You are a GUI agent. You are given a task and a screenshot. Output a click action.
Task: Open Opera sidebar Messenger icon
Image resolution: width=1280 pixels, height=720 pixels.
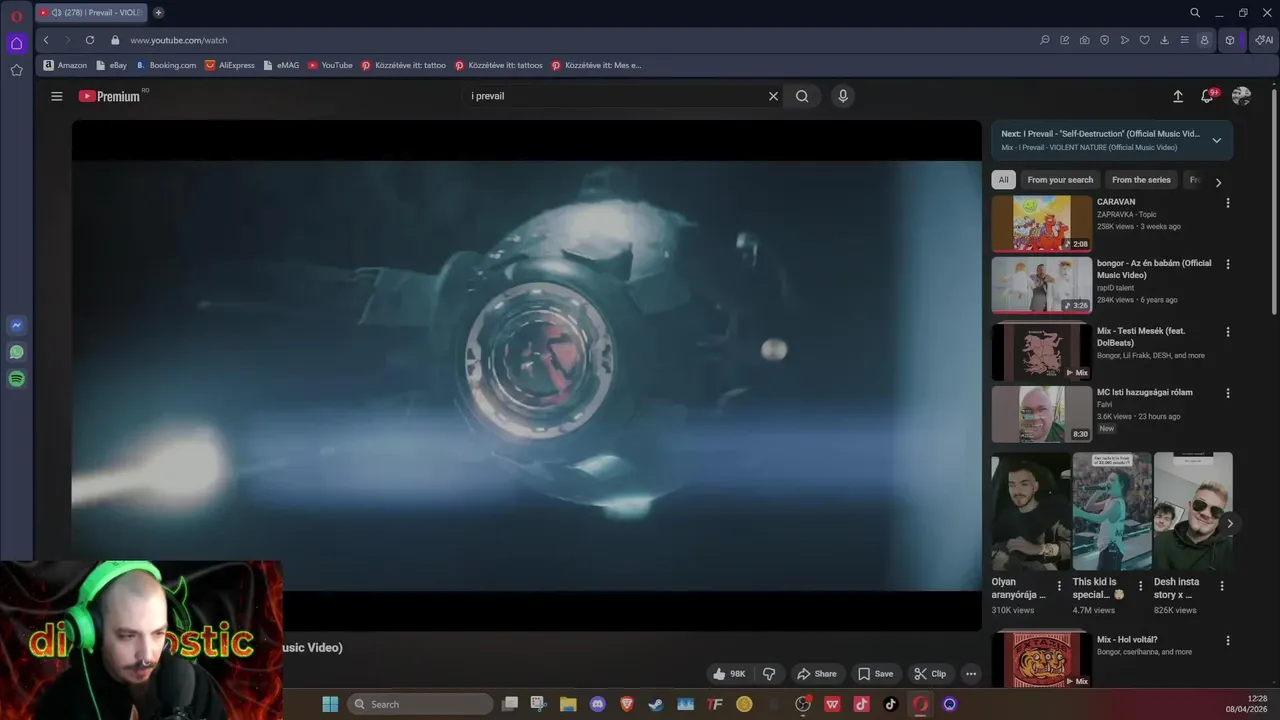coord(16,325)
